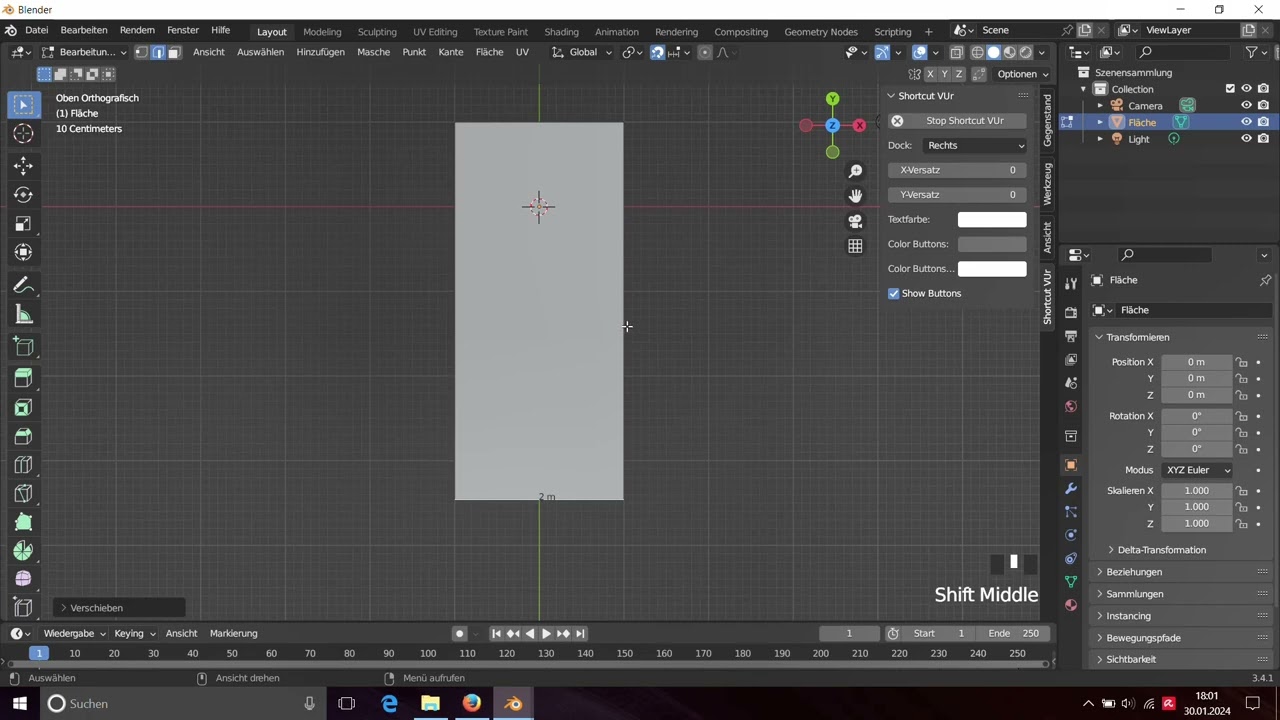The width and height of the screenshot is (1280, 720).
Task: Click the Textfarbe white color swatch
Action: pos(992,220)
